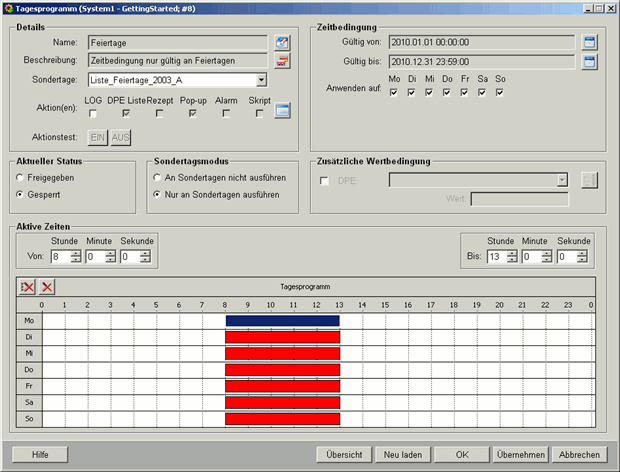Expand the Sondertage dropdown list
Image resolution: width=620 pixels, height=472 pixels.
(x=261, y=80)
